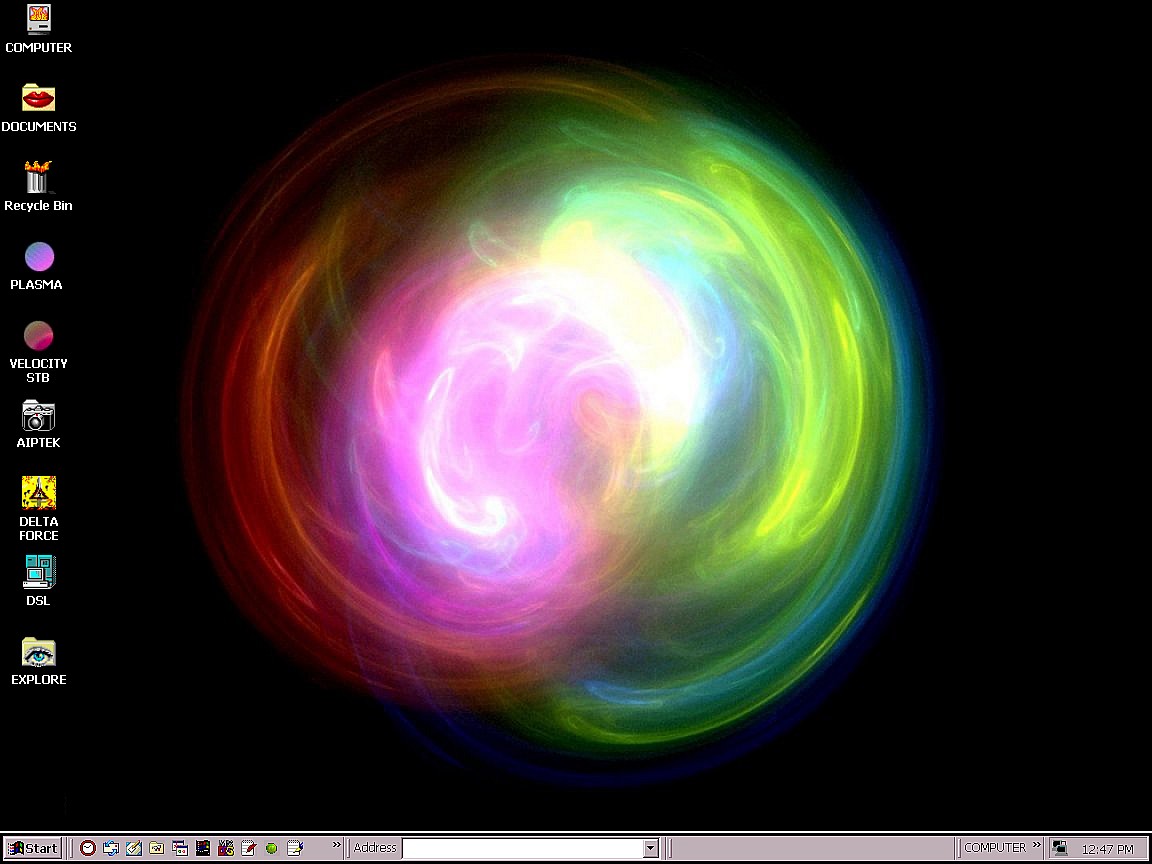Open the DOCUMENTS folder with lips icon
The width and height of the screenshot is (1152, 864).
[x=38, y=98]
